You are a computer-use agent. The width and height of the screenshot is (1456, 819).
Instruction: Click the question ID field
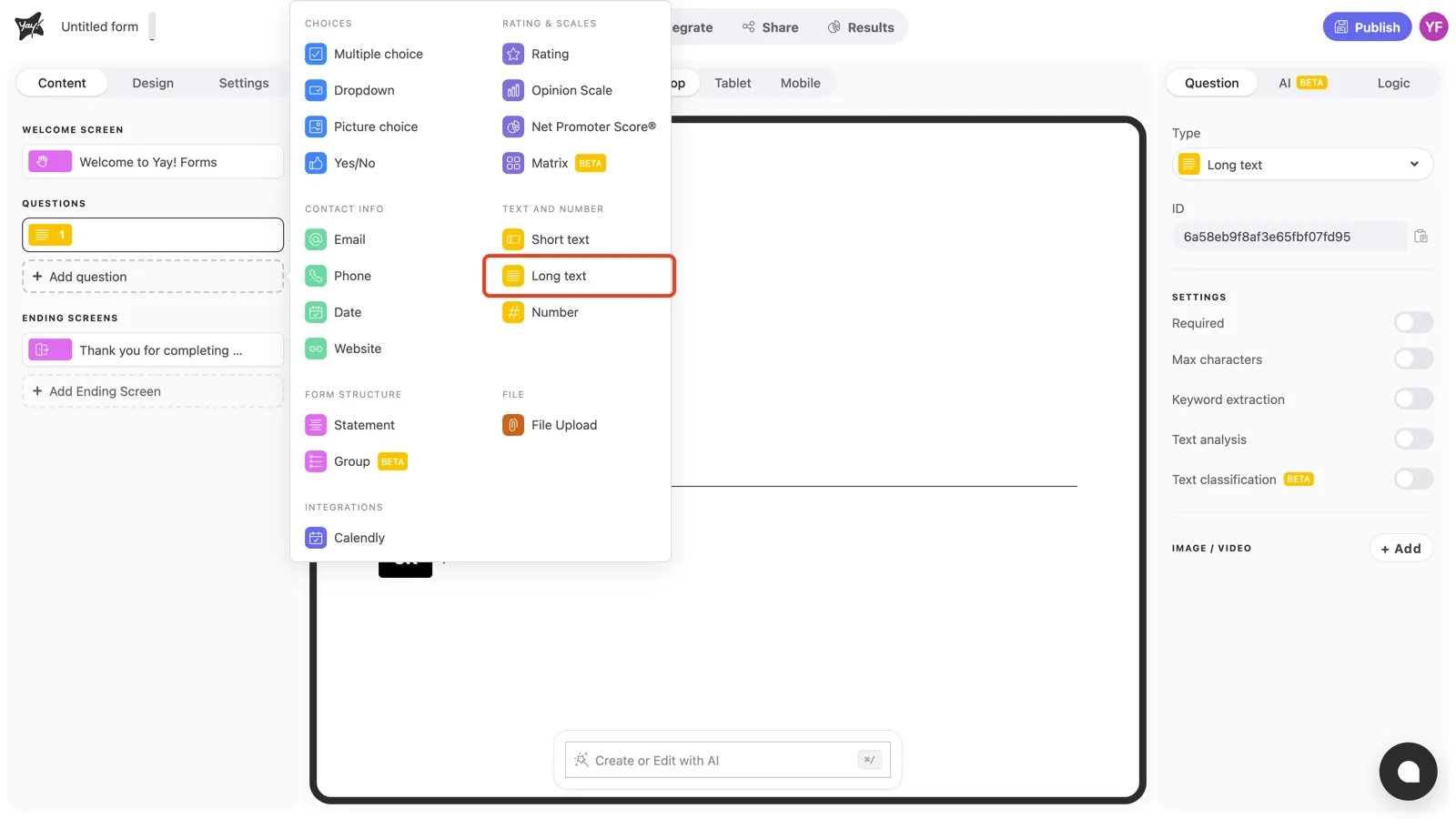click(x=1289, y=237)
